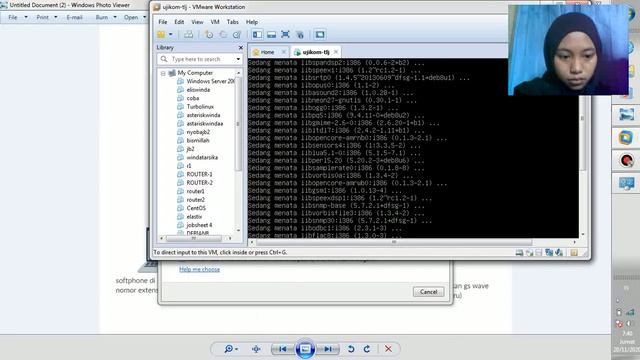The width and height of the screenshot is (640, 360).
Task: Select elastix VM in library
Action: tap(194, 217)
